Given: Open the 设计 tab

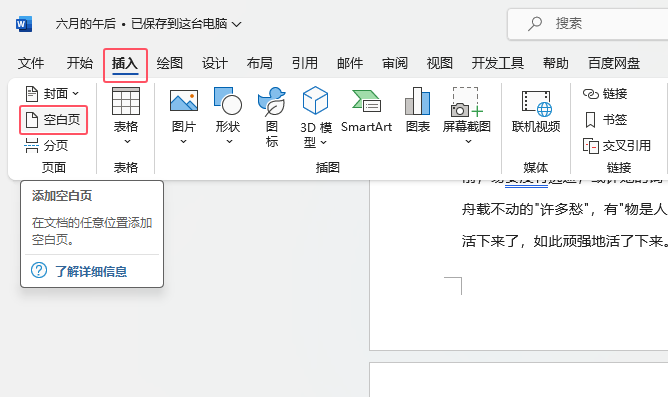Looking at the screenshot, I should coord(215,63).
